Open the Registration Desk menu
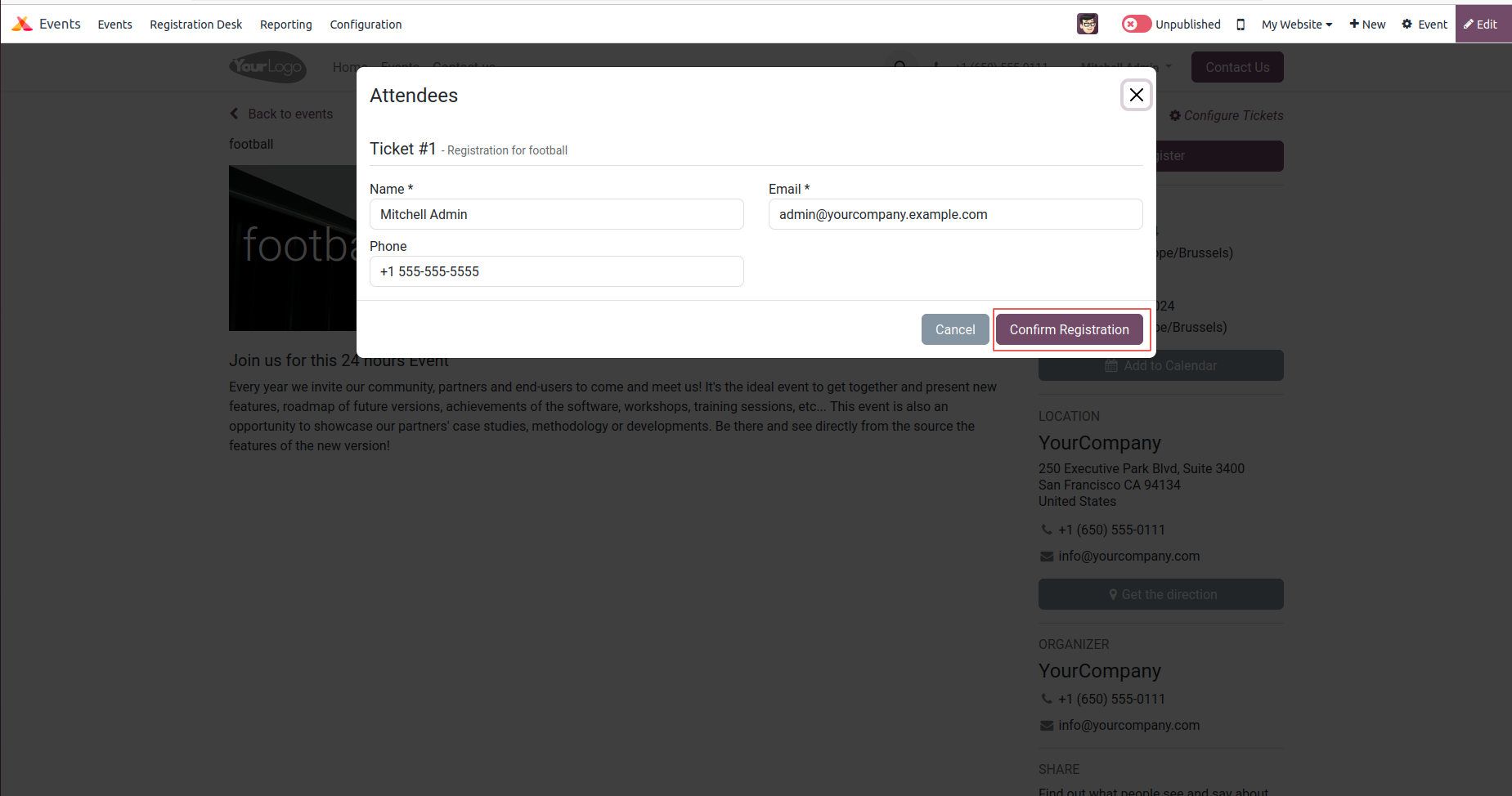1512x796 pixels. tap(195, 25)
